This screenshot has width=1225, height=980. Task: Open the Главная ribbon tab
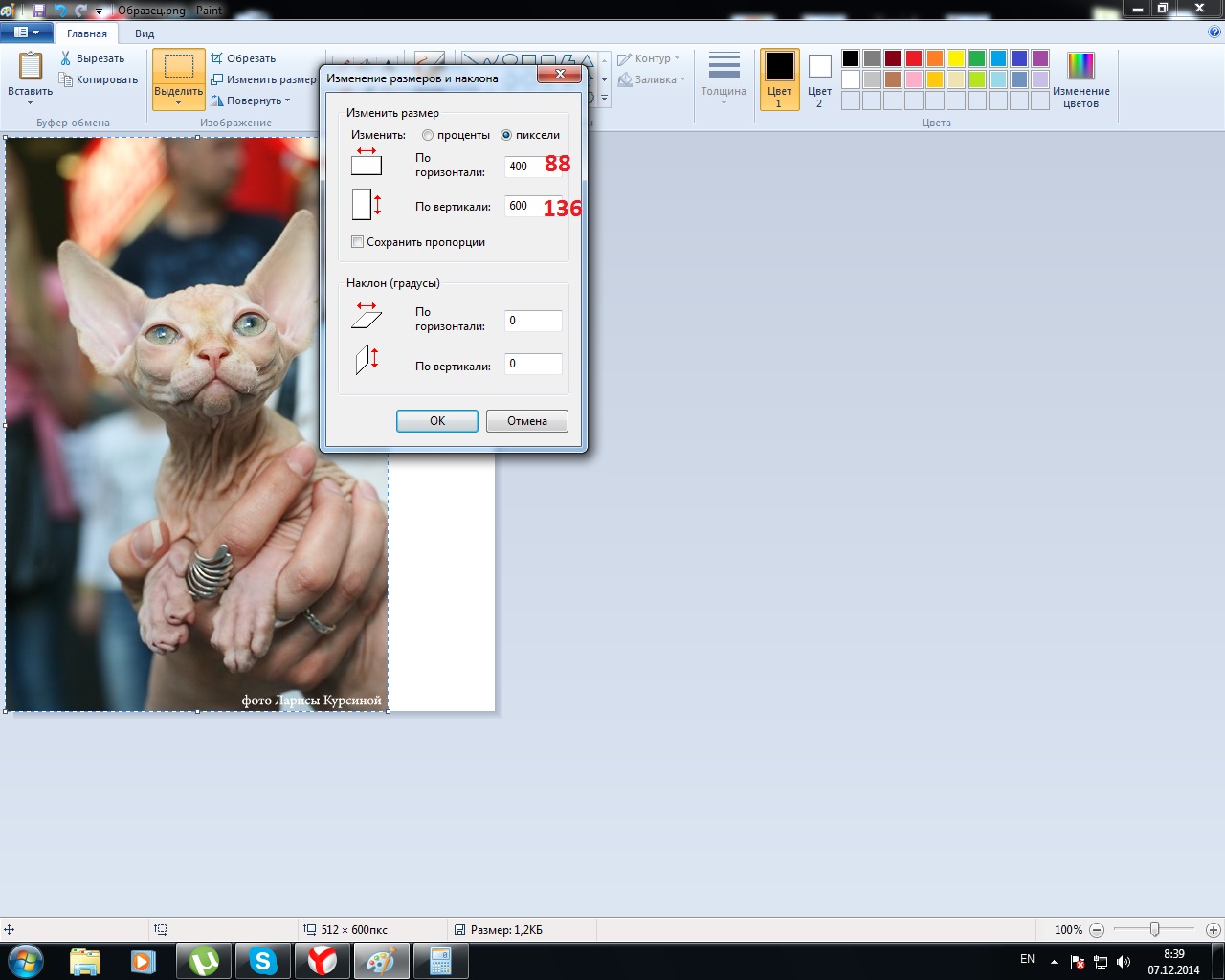(87, 33)
